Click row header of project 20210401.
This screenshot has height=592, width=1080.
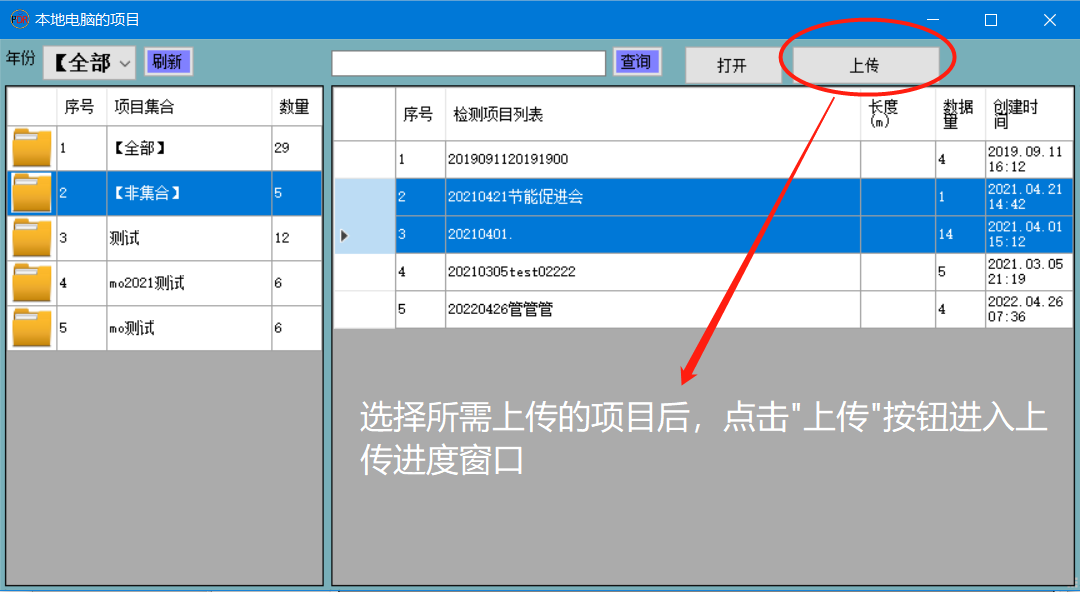[x=364, y=235]
